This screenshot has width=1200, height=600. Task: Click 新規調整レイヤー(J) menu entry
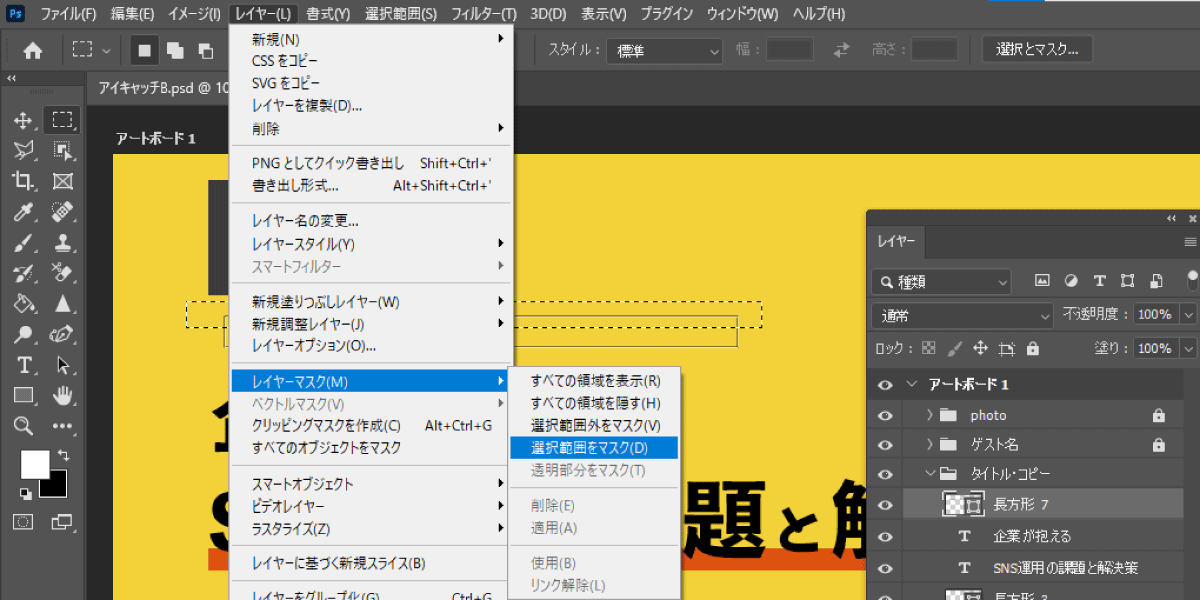(371, 324)
